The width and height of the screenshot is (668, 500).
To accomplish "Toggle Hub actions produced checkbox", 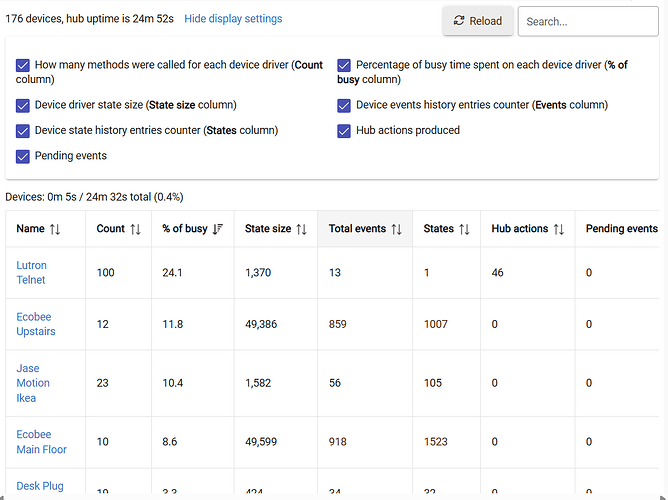I will click(x=344, y=131).
